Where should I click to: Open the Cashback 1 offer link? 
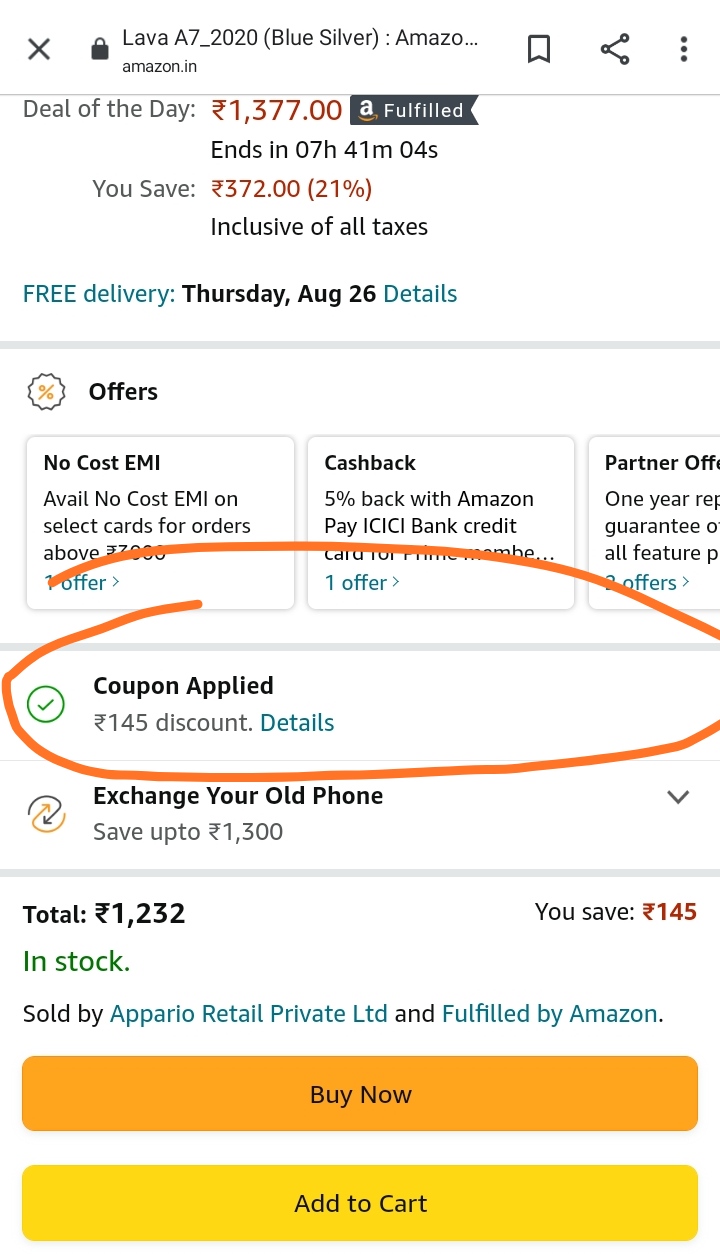362,582
